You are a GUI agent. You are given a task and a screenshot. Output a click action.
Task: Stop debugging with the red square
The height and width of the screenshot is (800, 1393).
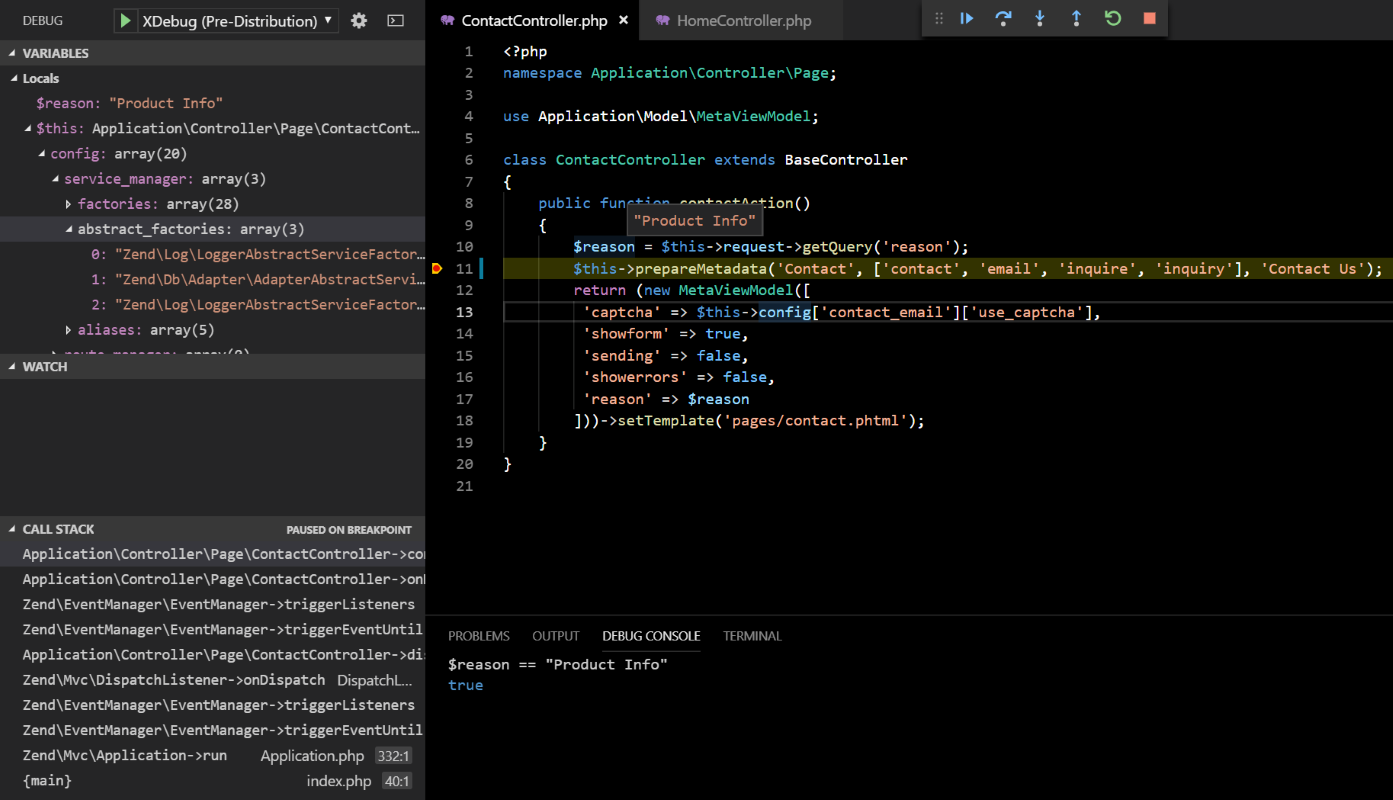[x=1149, y=19]
